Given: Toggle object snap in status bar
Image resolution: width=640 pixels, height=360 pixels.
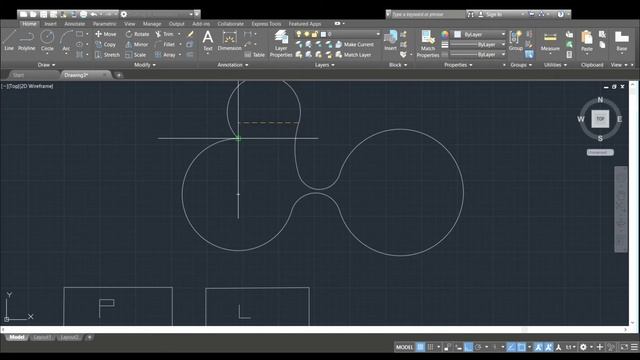Looking at the screenshot, I should tap(521, 347).
